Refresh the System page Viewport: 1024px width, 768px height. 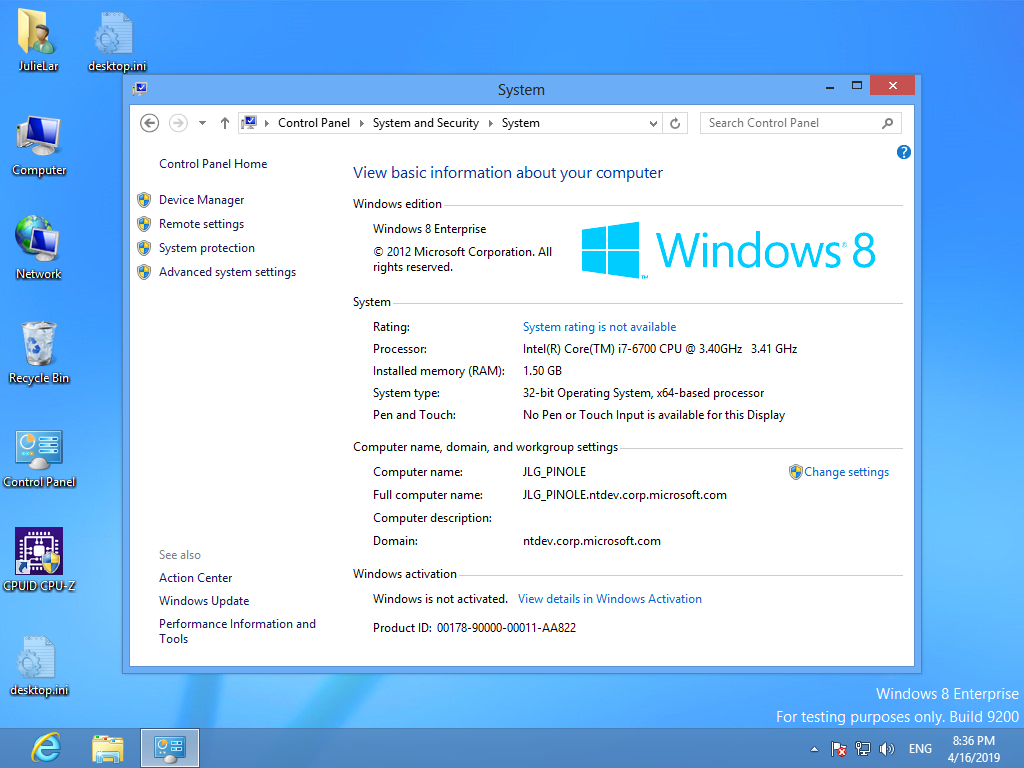[x=675, y=123]
